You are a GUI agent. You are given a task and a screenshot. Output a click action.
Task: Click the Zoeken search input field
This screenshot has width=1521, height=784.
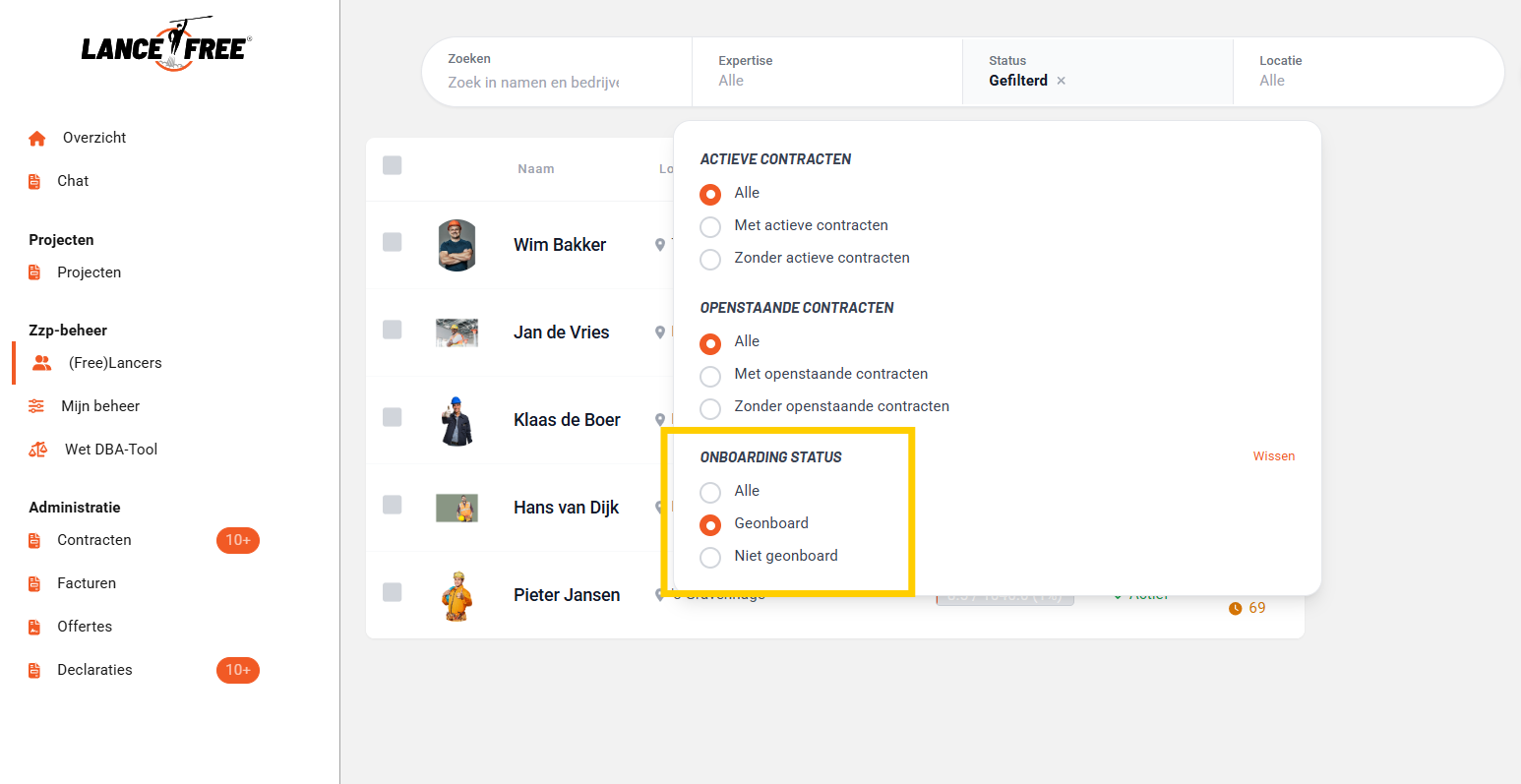[533, 83]
